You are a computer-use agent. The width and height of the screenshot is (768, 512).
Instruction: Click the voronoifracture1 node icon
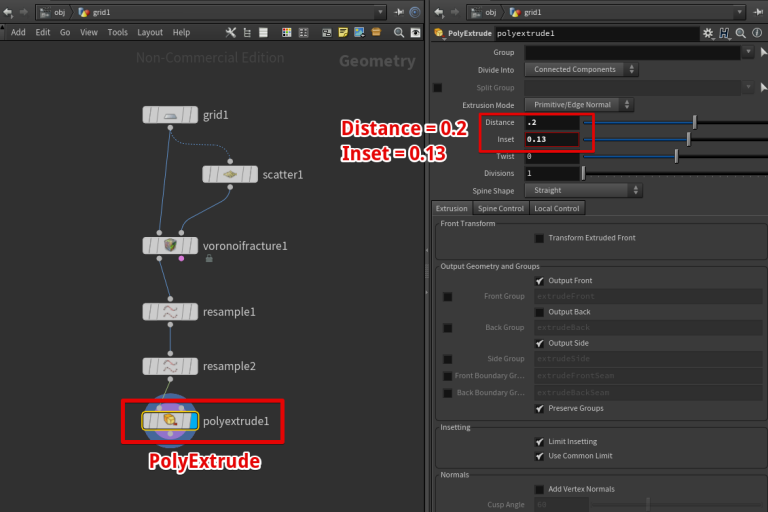tap(172, 245)
